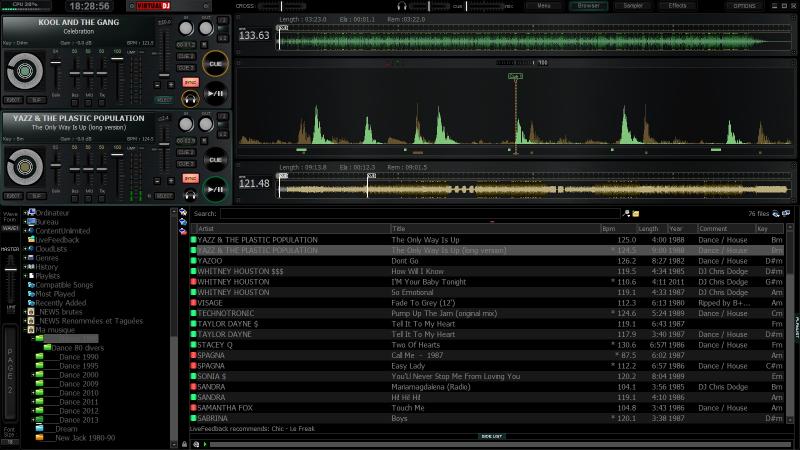Expand the Playlists node
The height and width of the screenshot is (450, 800).
(x=25, y=276)
